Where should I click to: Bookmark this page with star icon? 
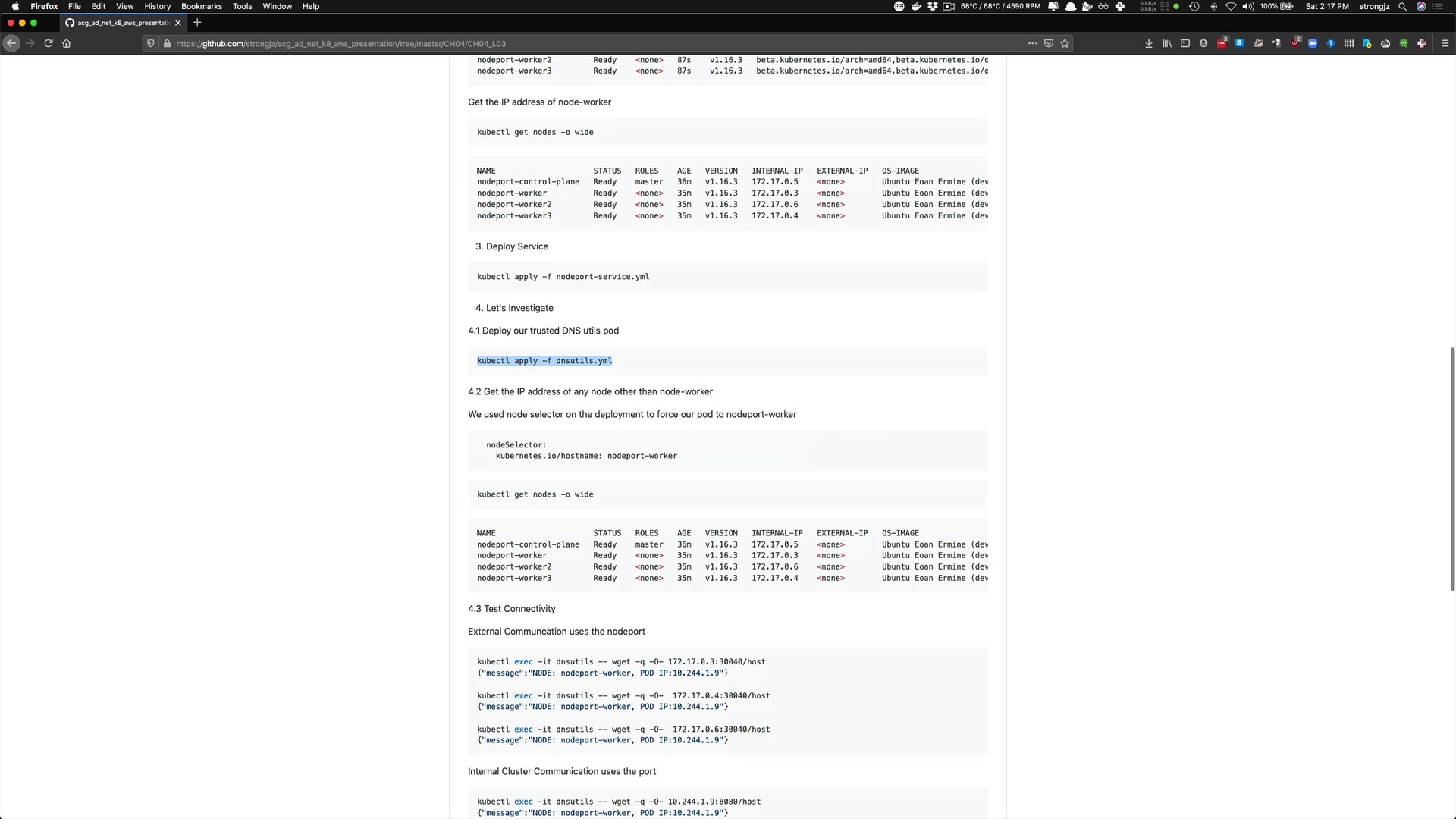pyautogui.click(x=1065, y=44)
